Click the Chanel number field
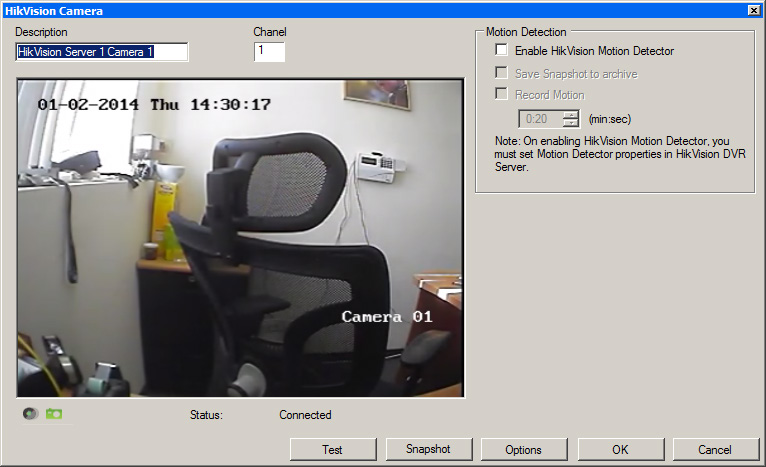 point(269,51)
